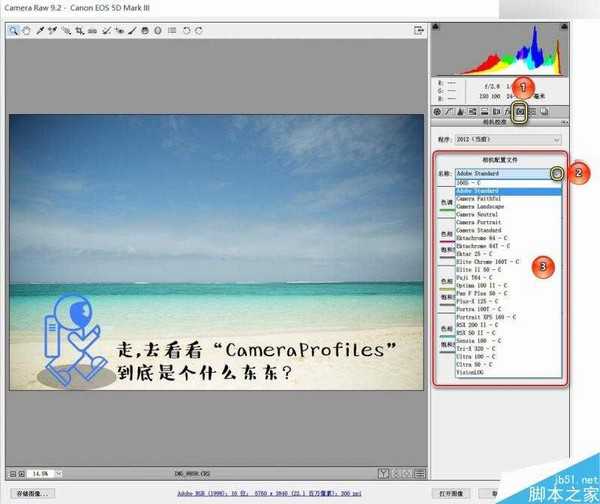Open the Presets panel tab
The height and width of the screenshot is (504, 600).
click(x=533, y=112)
